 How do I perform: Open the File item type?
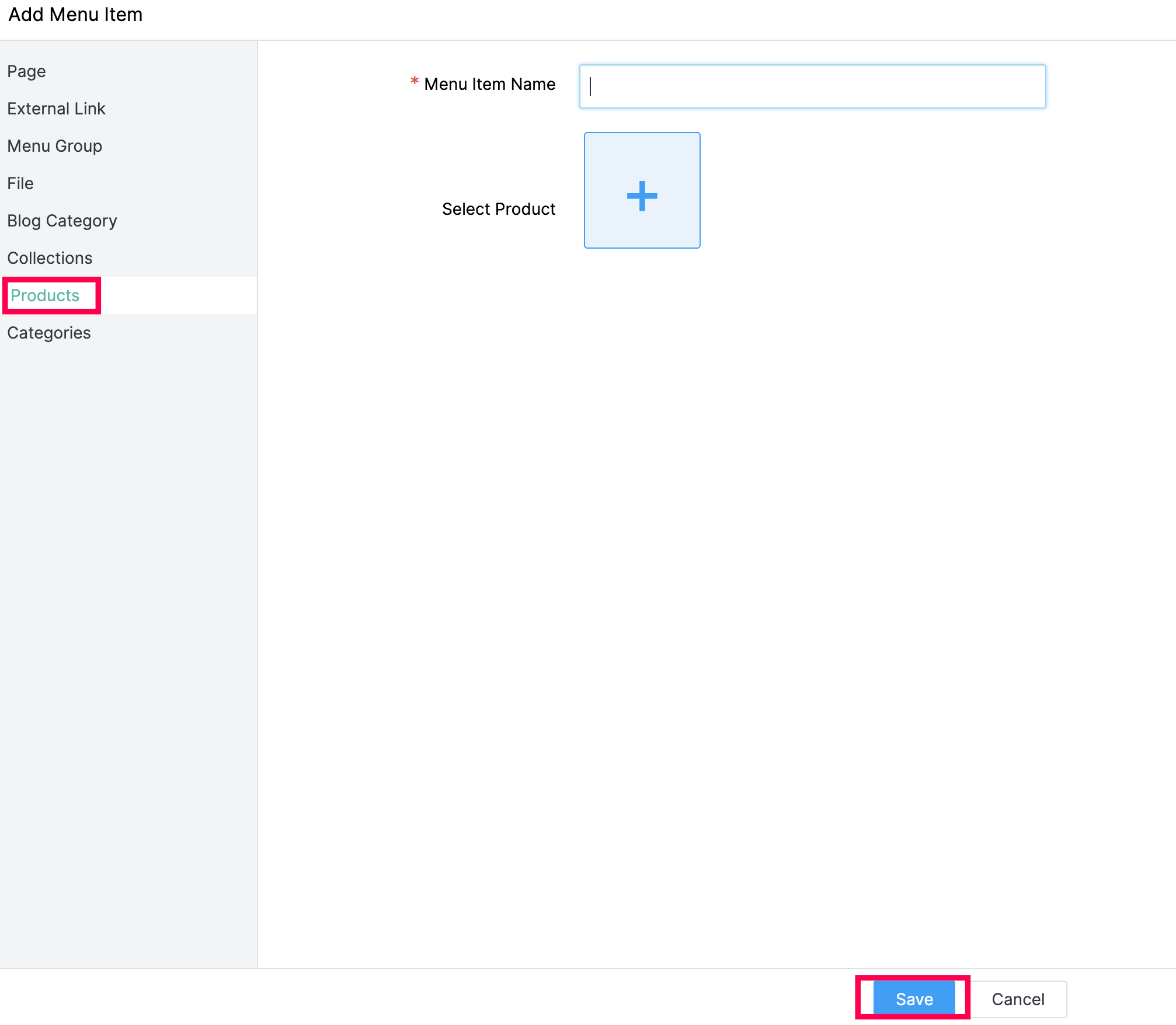pos(20,183)
